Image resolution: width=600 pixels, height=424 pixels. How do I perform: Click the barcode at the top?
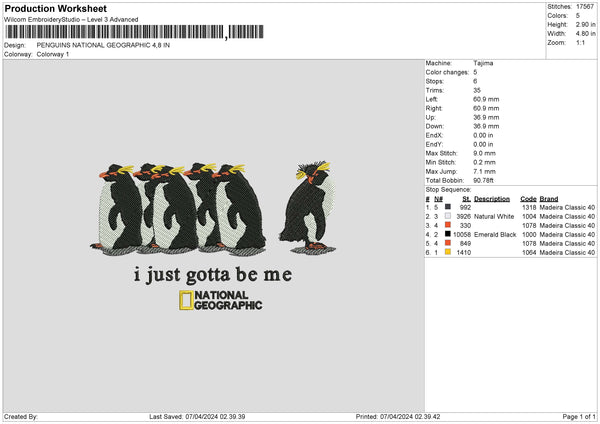134,32
